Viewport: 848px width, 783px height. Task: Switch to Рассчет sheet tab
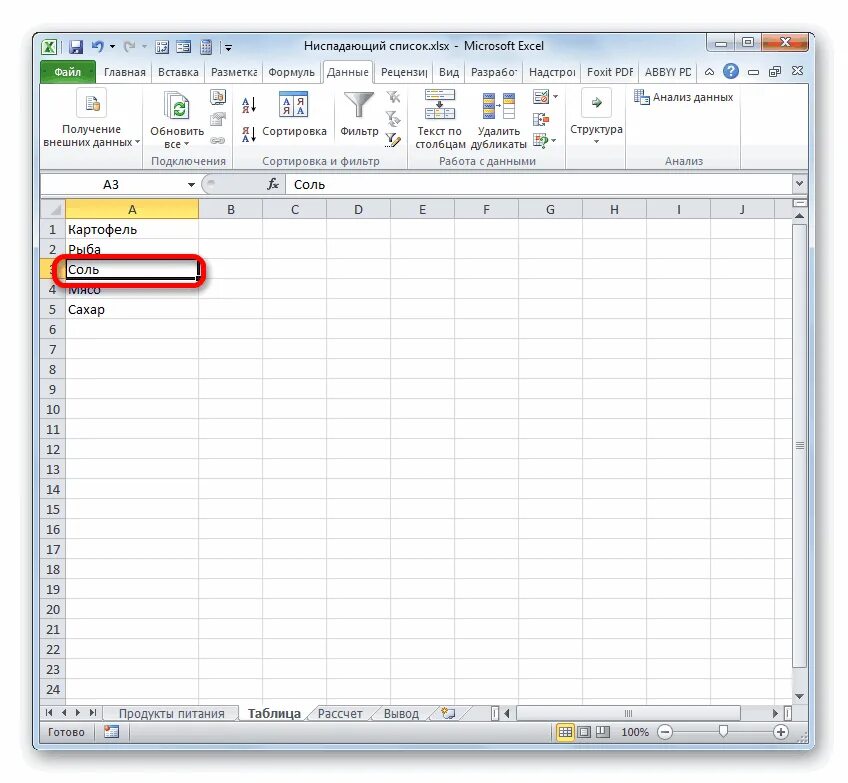(x=340, y=714)
